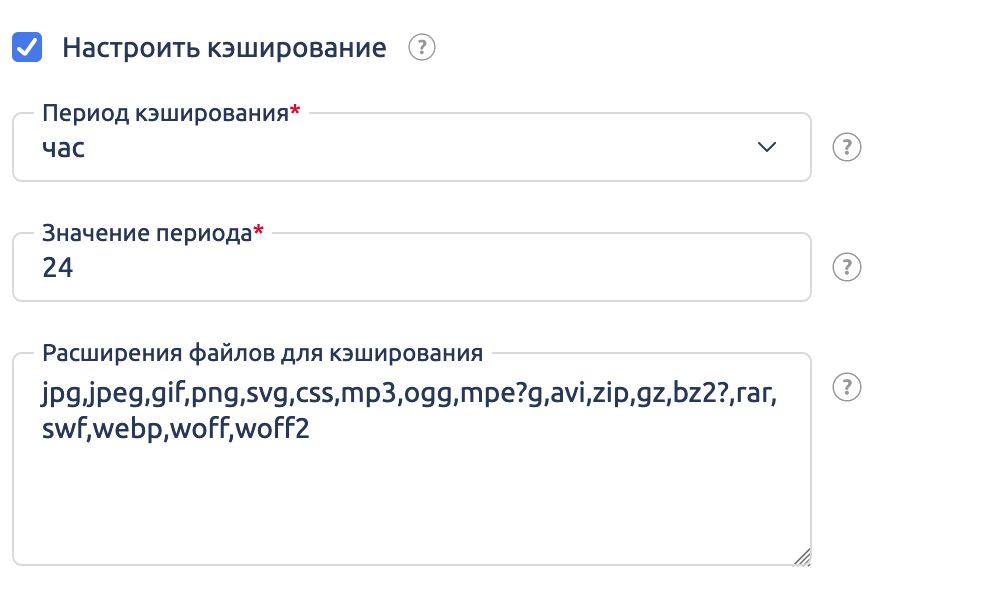Viewport: 996px width, 598px height.
Task: Click the red asterisk after Период кэширования
Action: coord(295,112)
